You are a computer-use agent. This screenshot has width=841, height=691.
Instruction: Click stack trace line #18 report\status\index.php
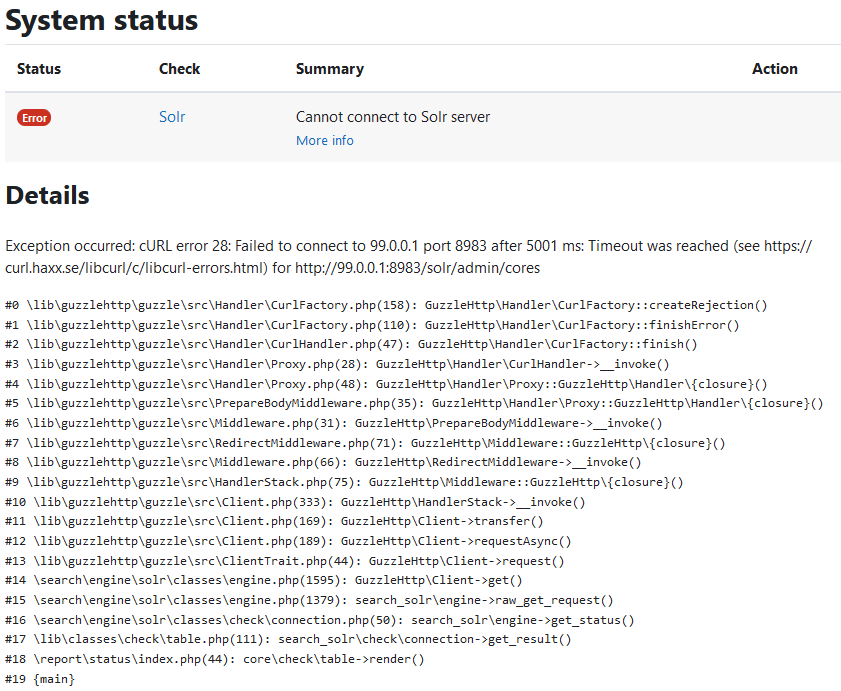tap(215, 659)
